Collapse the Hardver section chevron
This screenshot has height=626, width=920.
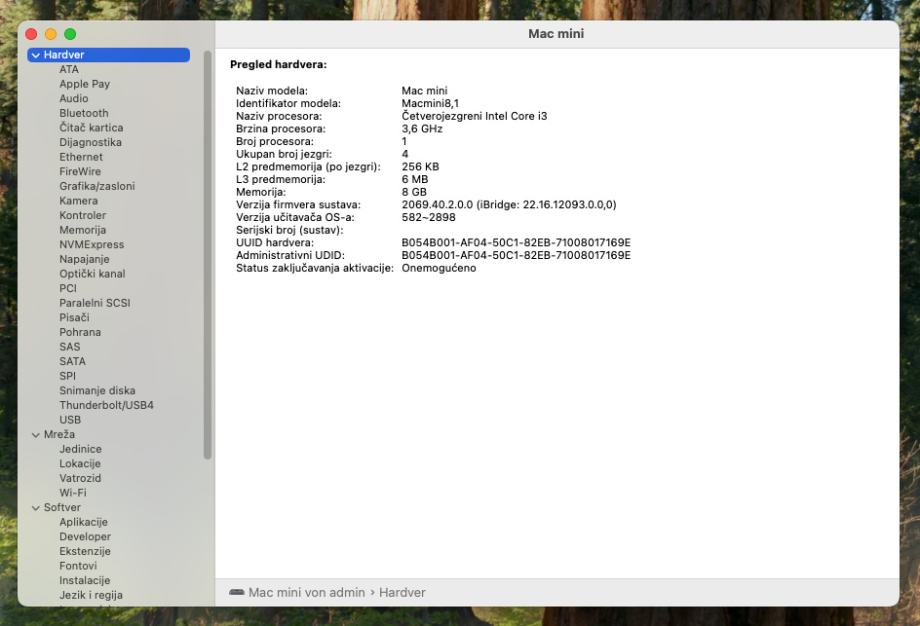click(x=36, y=55)
